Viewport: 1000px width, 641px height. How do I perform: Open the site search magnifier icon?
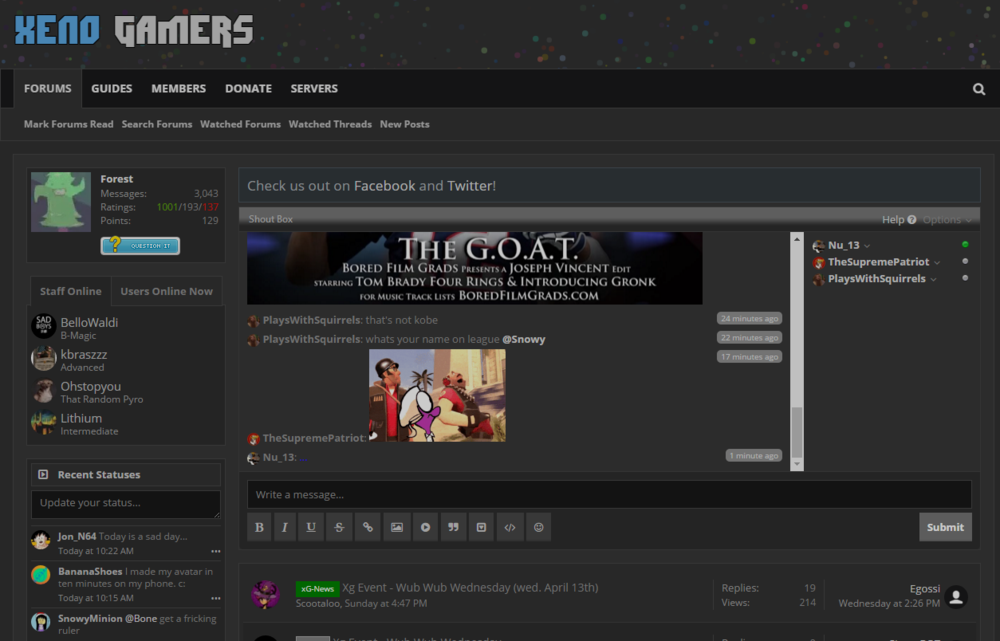pos(978,89)
